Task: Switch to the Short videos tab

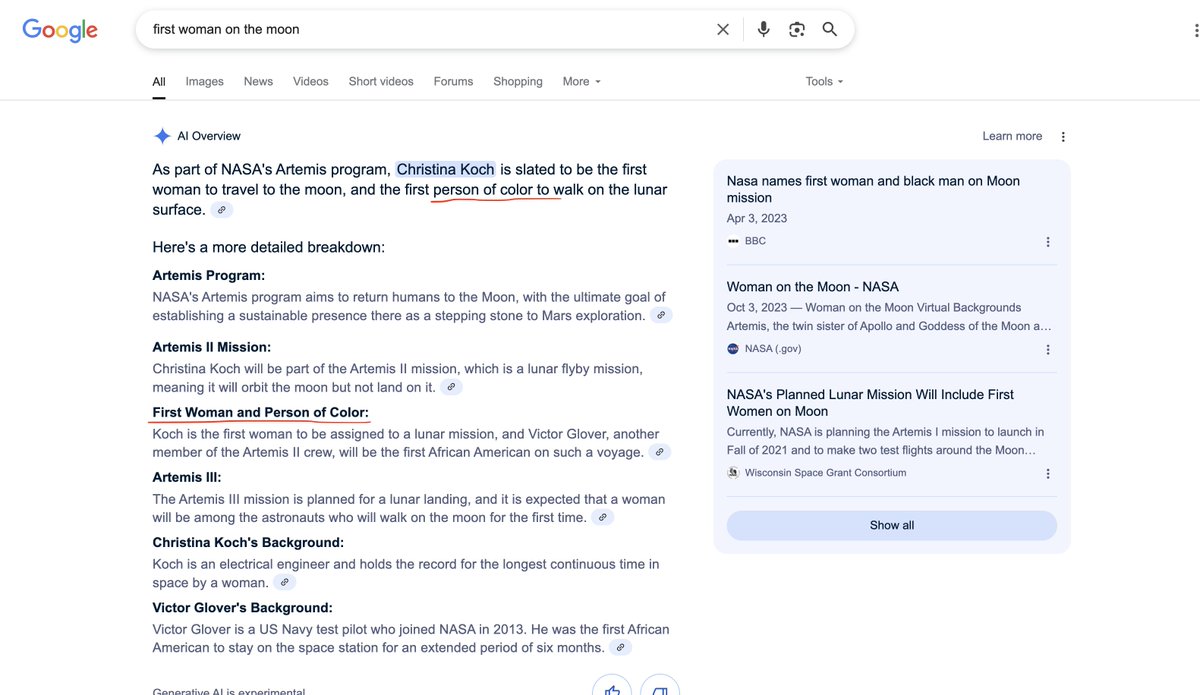Action: 381,82
